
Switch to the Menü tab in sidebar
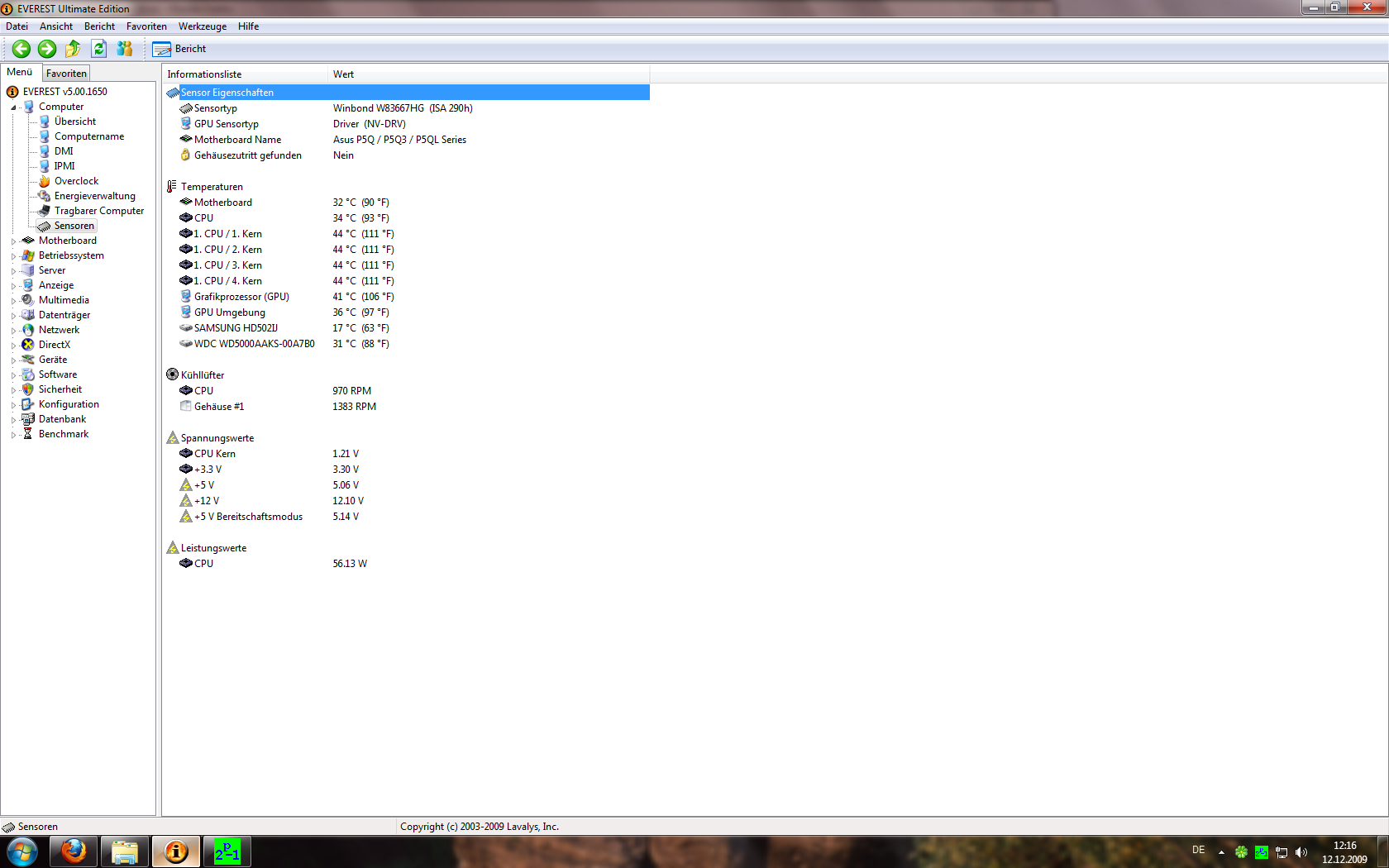[20, 72]
